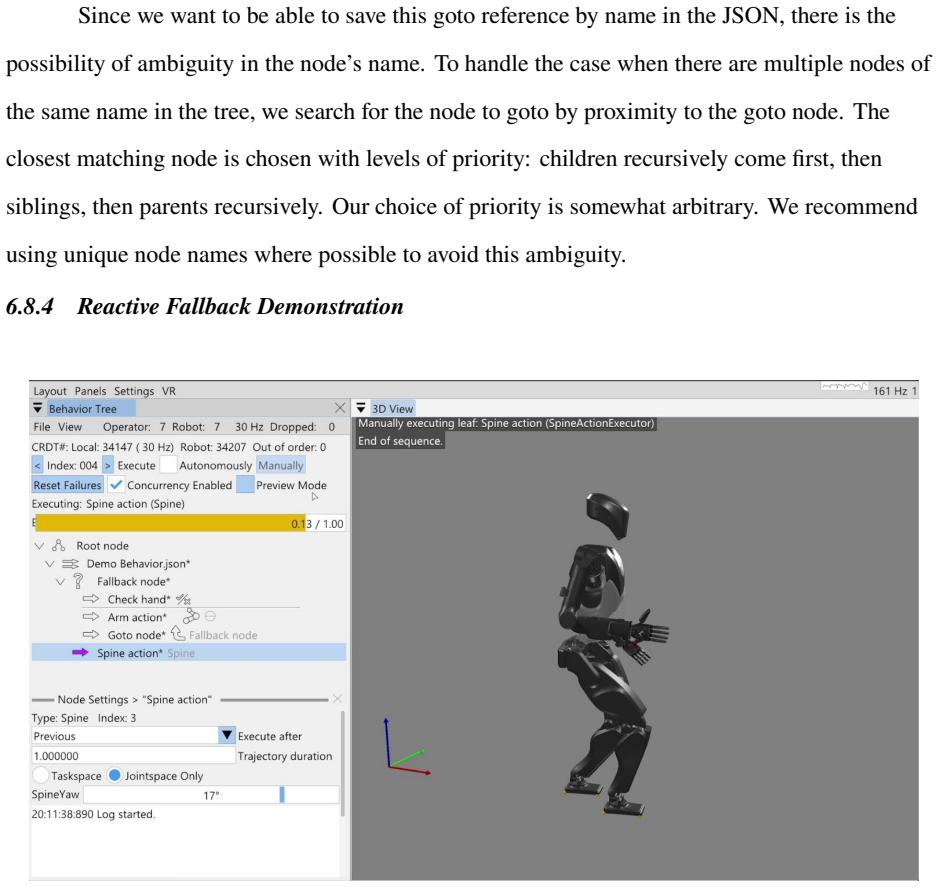
Task: Click the 'Executing: Spine action (Spine)' status text
Action: [x=108, y=504]
